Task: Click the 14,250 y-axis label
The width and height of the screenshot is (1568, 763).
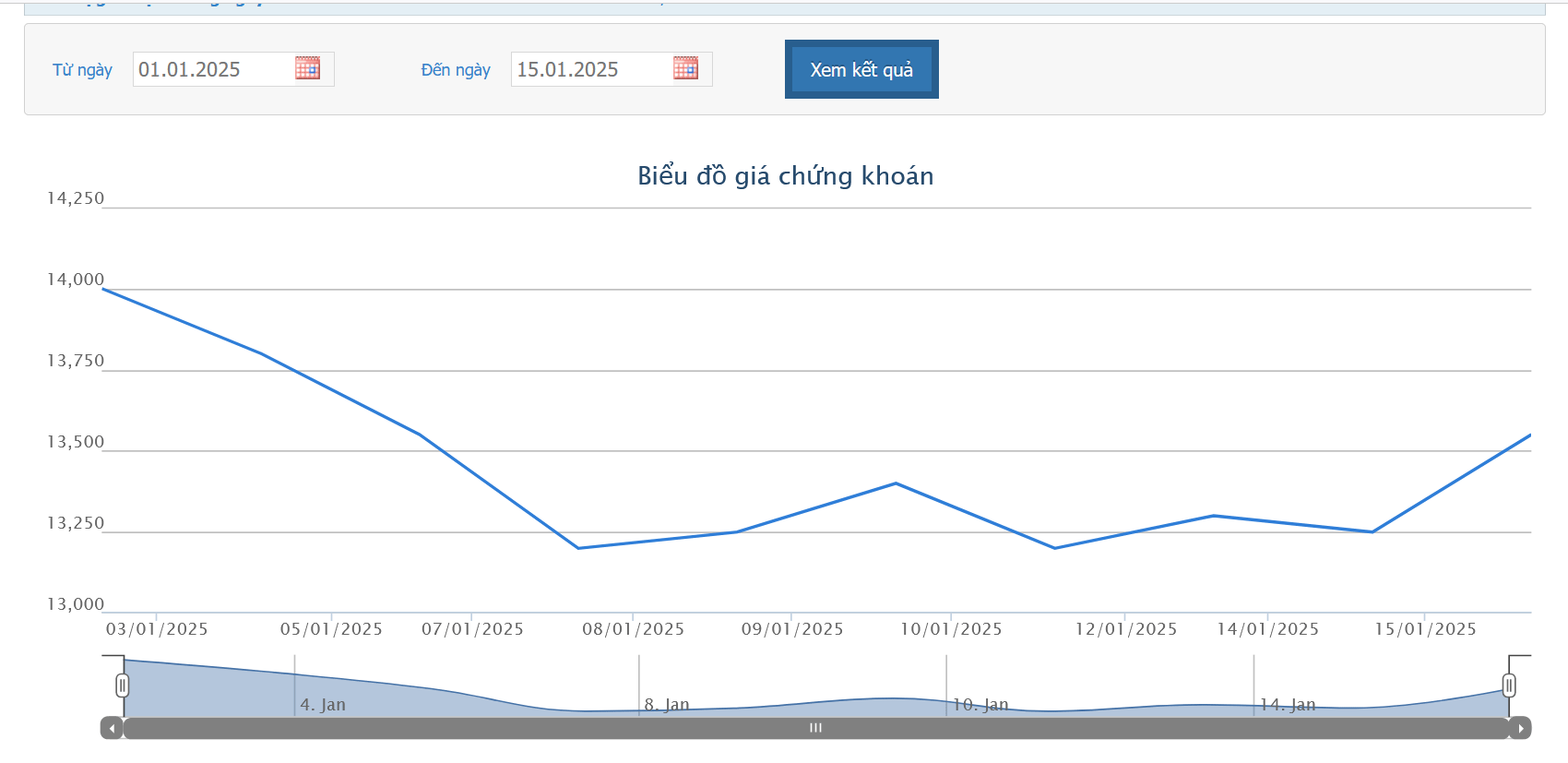Action: coord(76,198)
